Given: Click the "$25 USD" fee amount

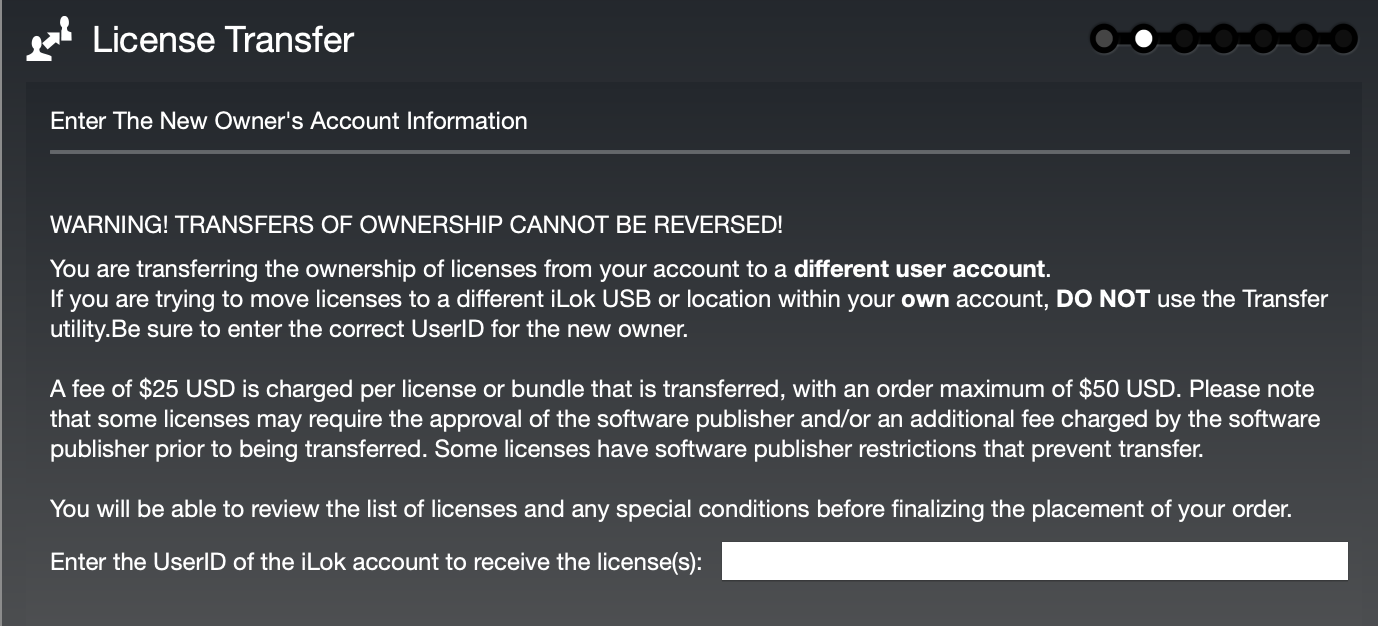Looking at the screenshot, I should tap(175, 389).
